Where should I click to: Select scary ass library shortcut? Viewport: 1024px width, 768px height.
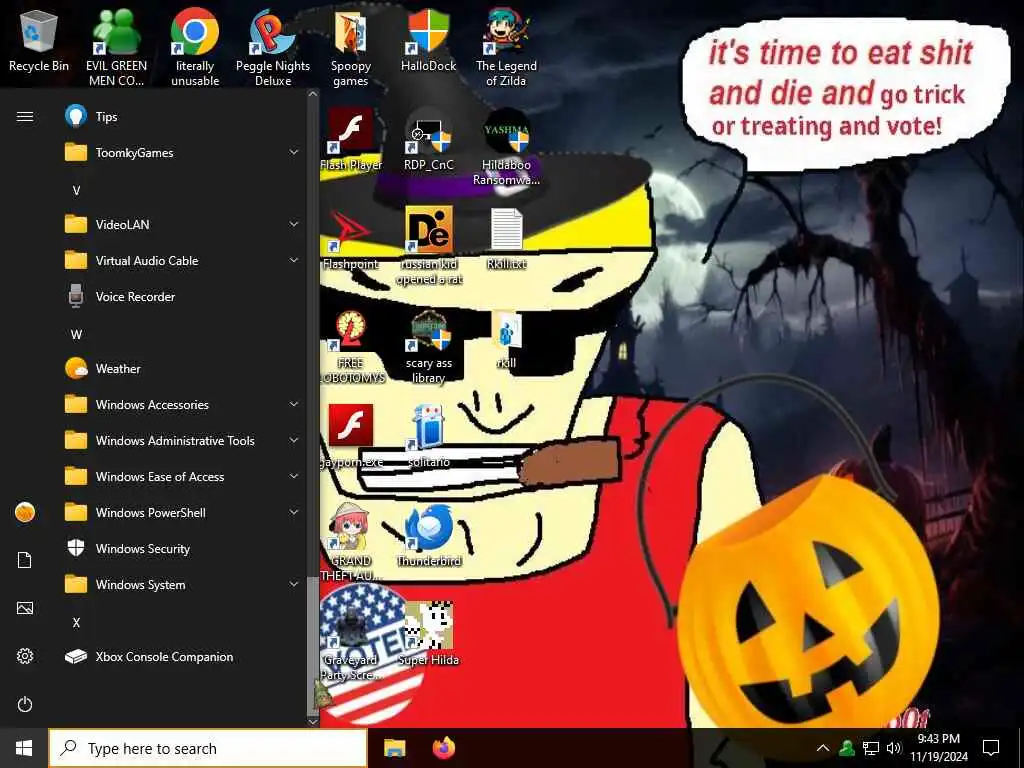click(428, 345)
